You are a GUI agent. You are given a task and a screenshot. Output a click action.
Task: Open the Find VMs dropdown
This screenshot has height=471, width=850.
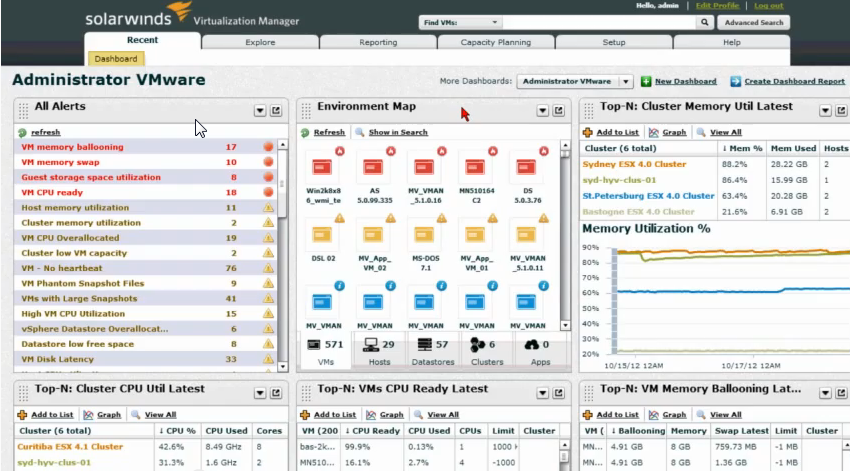click(460, 22)
